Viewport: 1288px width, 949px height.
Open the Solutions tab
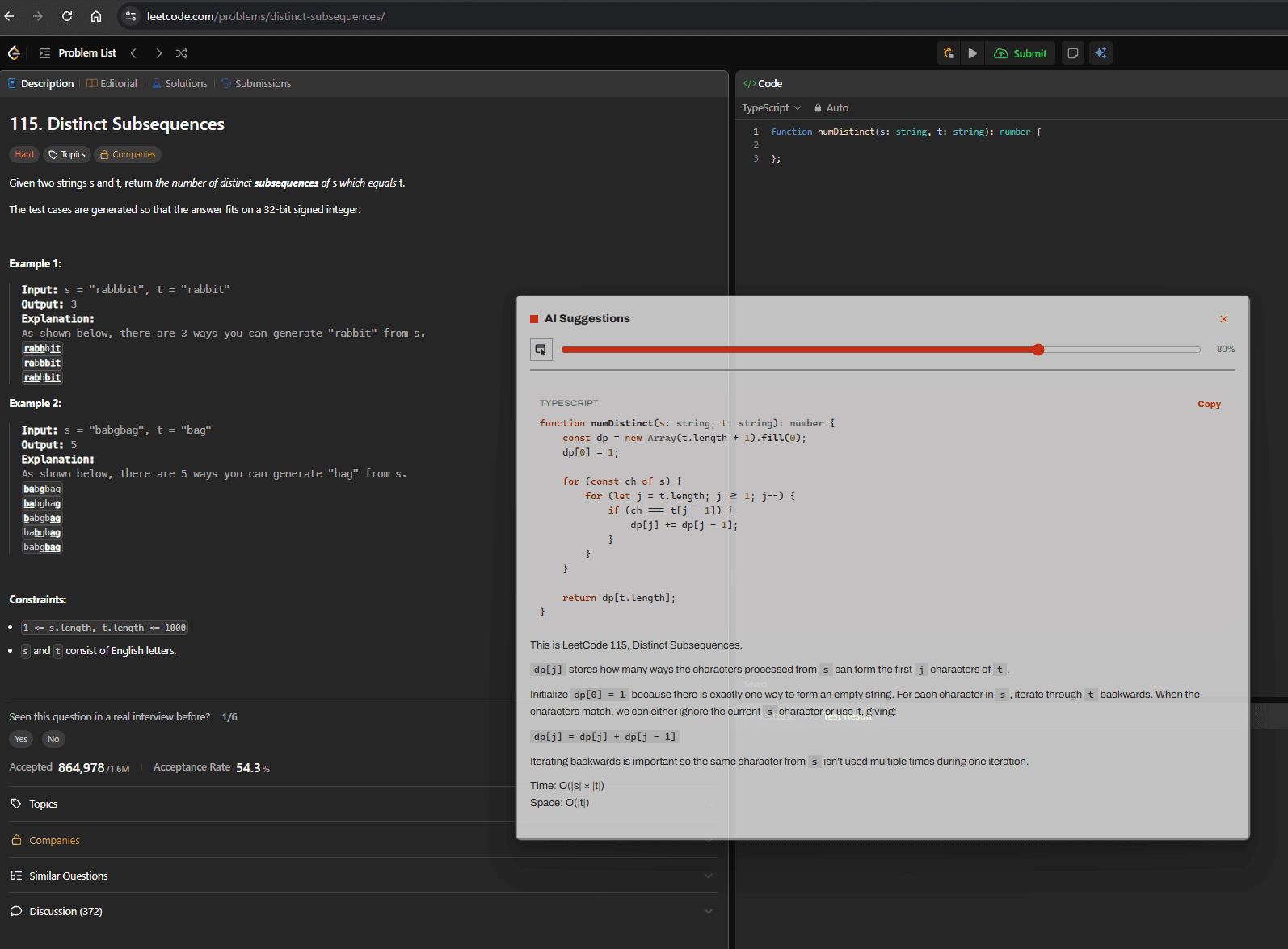[179, 83]
